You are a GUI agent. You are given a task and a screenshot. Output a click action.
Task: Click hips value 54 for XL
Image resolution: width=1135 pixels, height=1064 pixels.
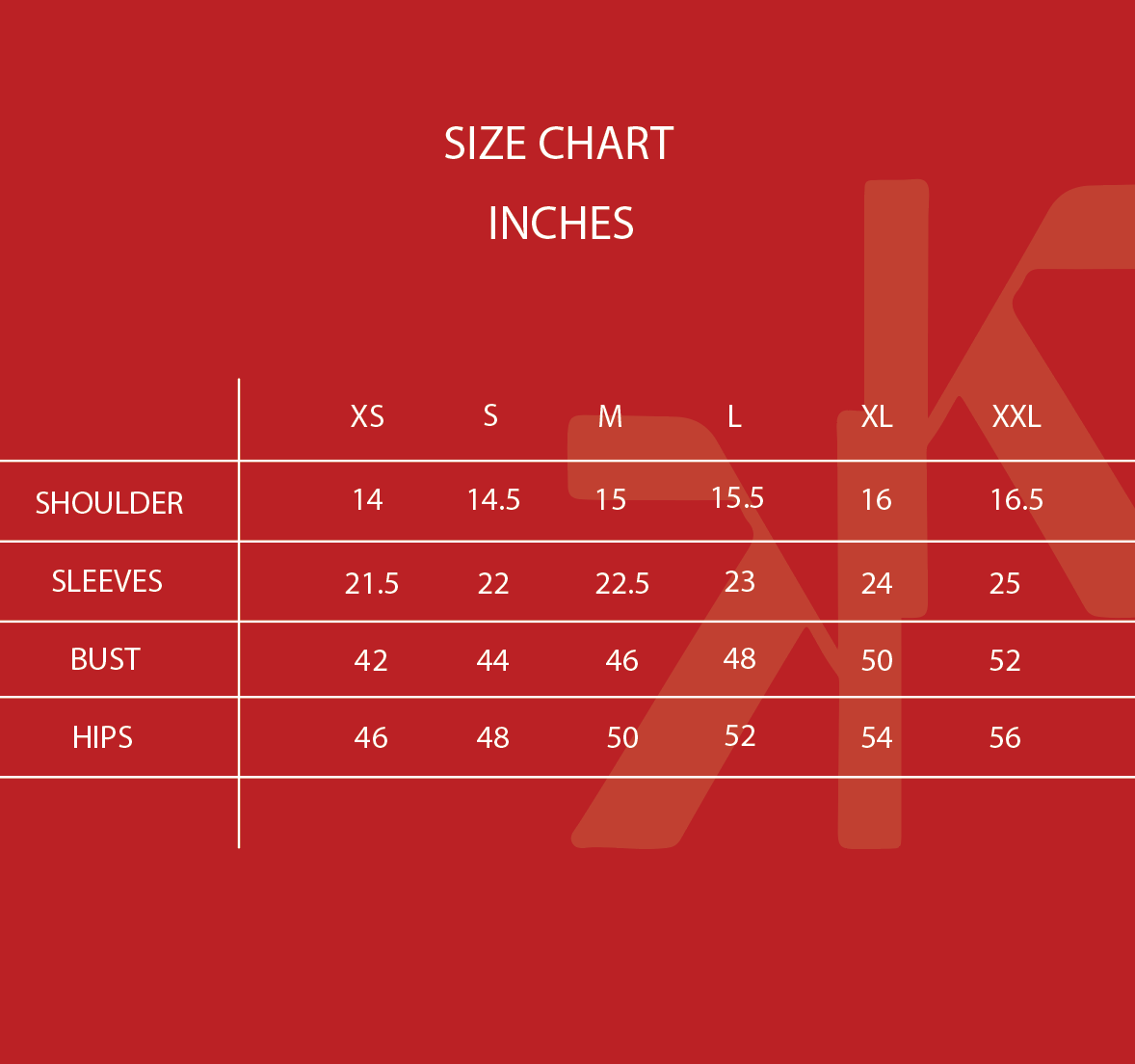tap(877, 737)
